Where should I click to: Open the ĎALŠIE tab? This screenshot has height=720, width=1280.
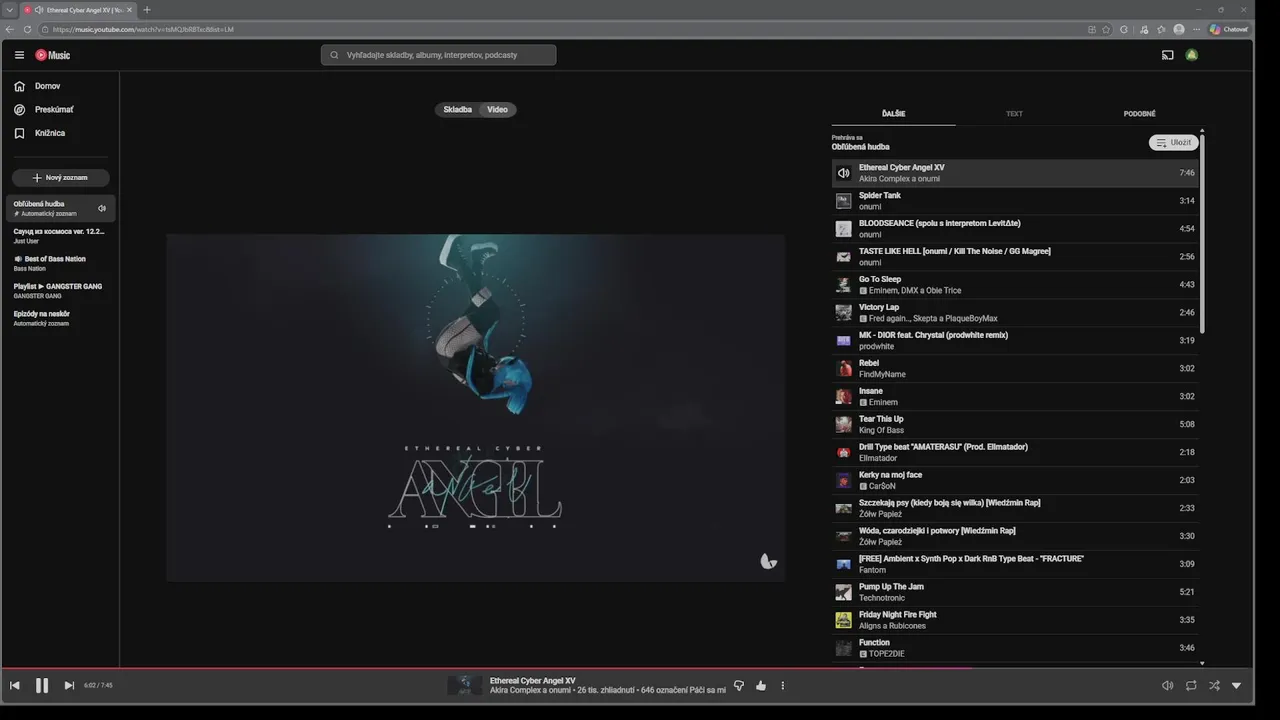point(894,114)
